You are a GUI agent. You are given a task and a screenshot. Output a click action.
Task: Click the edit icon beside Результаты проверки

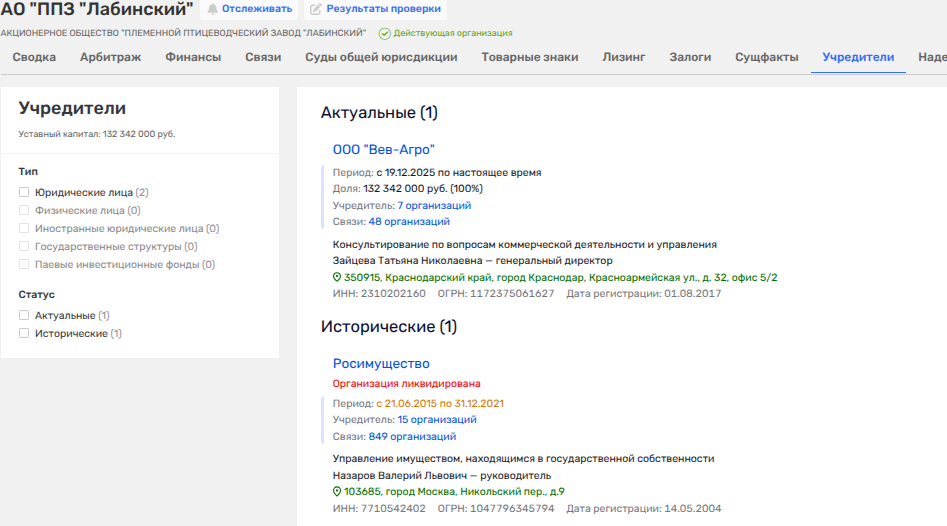point(315,9)
